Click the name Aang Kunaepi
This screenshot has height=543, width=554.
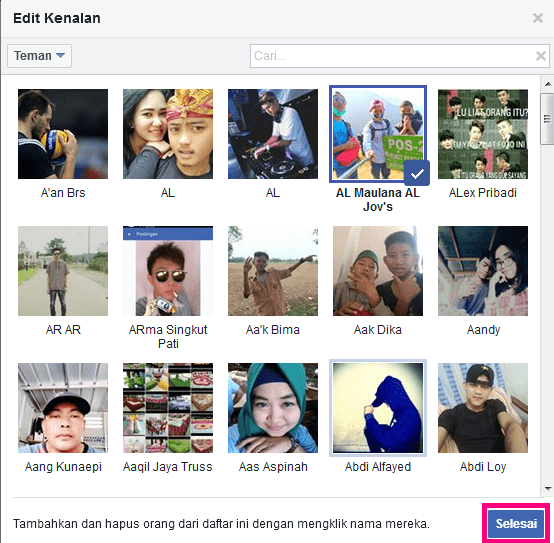pos(63,467)
